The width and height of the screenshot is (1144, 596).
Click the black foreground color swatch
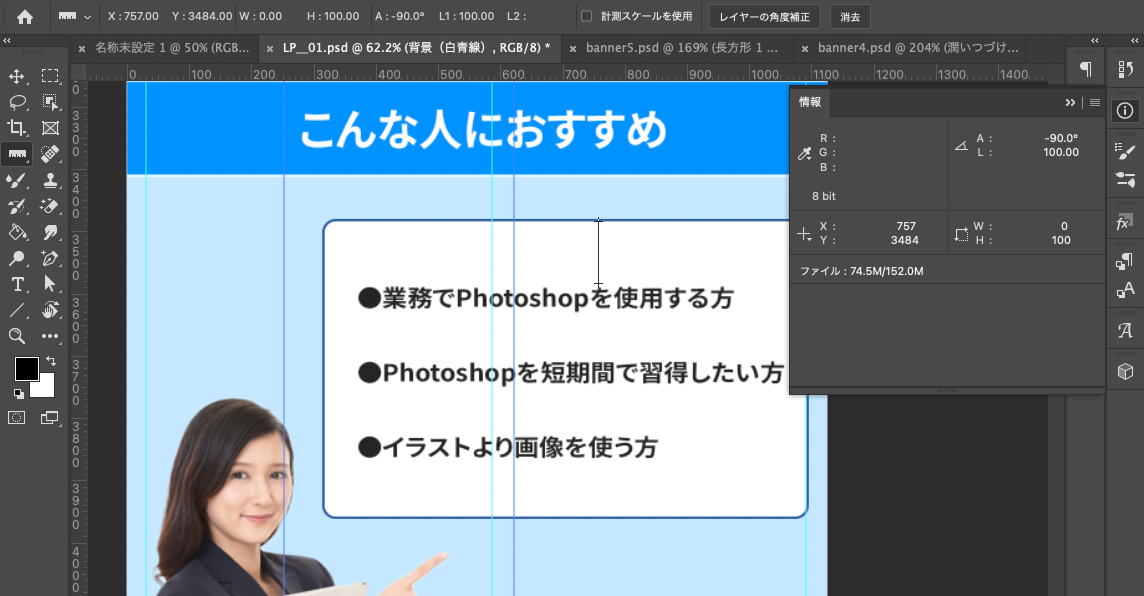tap(26, 369)
